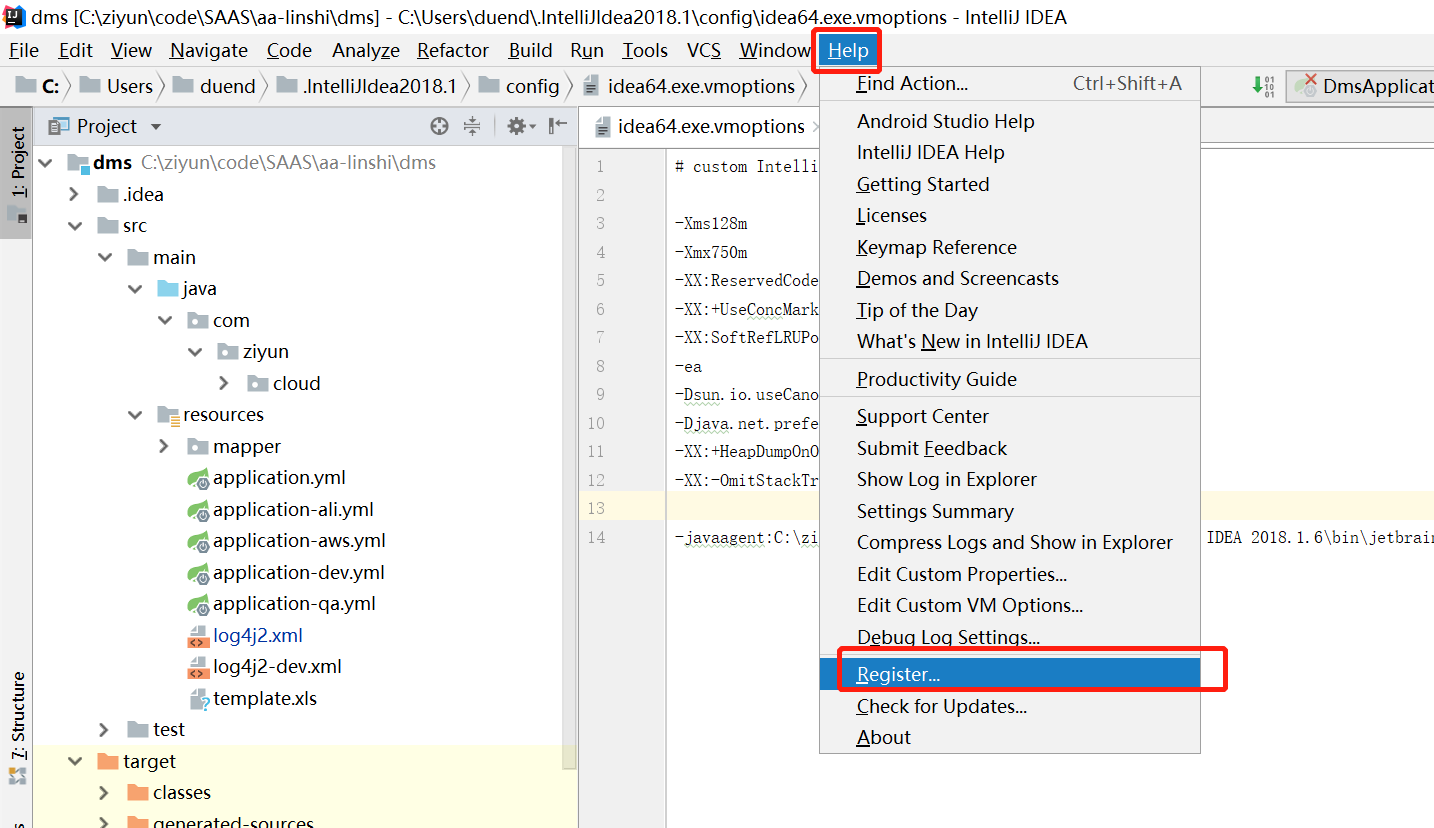Open the View menu

(x=131, y=50)
